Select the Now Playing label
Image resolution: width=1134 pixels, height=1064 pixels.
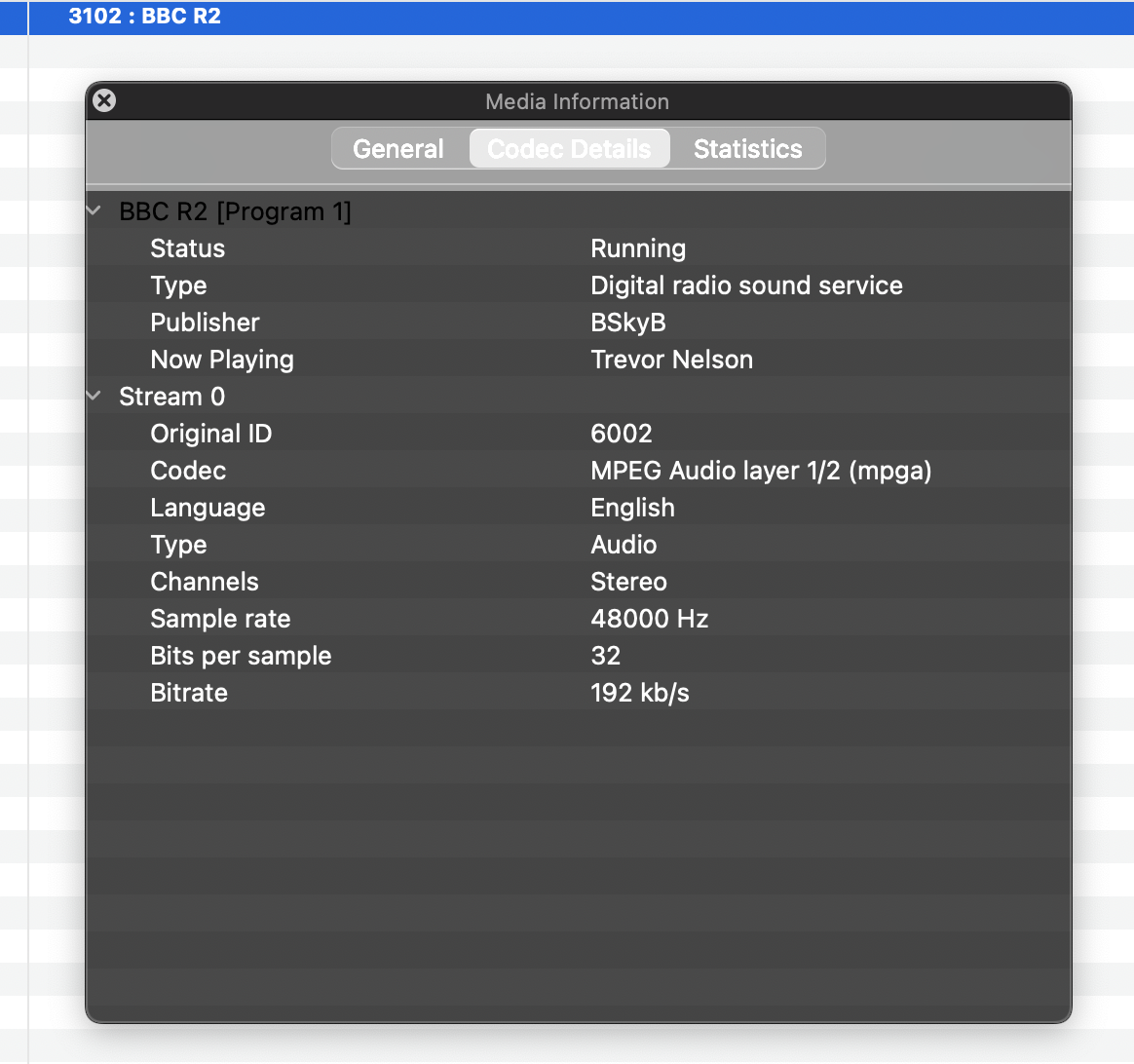[222, 360]
